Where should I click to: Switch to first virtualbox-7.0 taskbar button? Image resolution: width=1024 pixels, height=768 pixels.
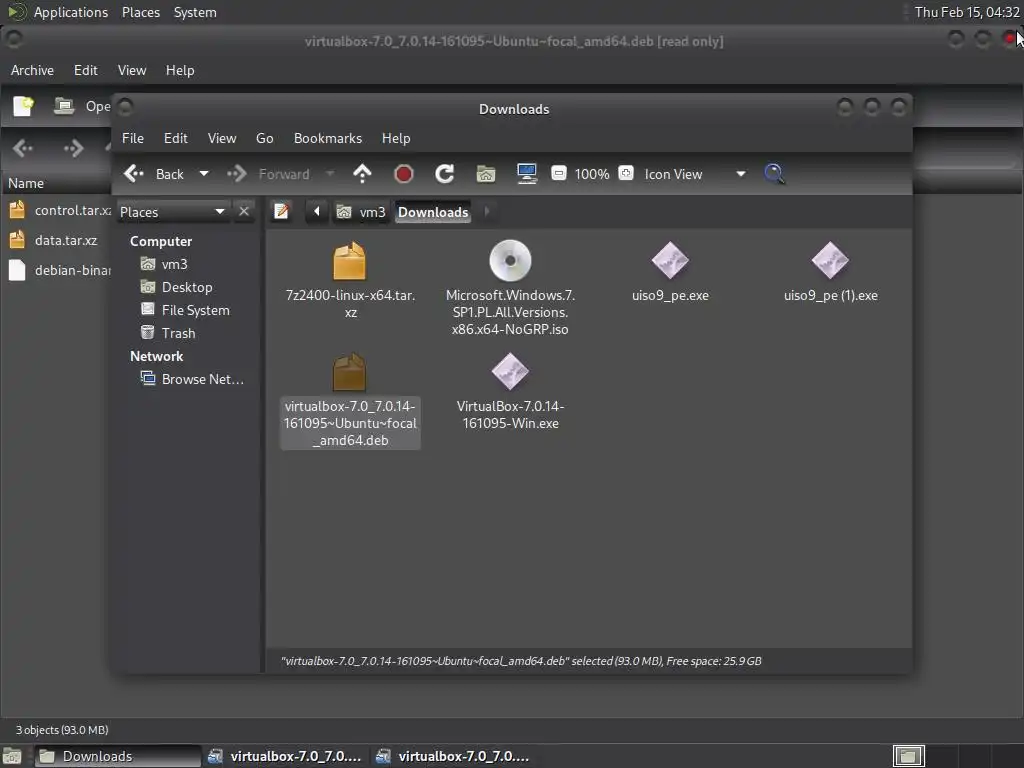tap(285, 756)
